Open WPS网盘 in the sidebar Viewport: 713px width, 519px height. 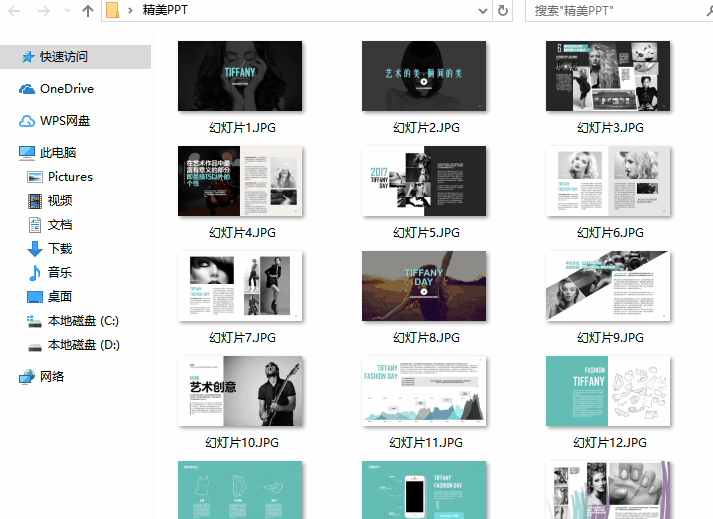(65, 121)
